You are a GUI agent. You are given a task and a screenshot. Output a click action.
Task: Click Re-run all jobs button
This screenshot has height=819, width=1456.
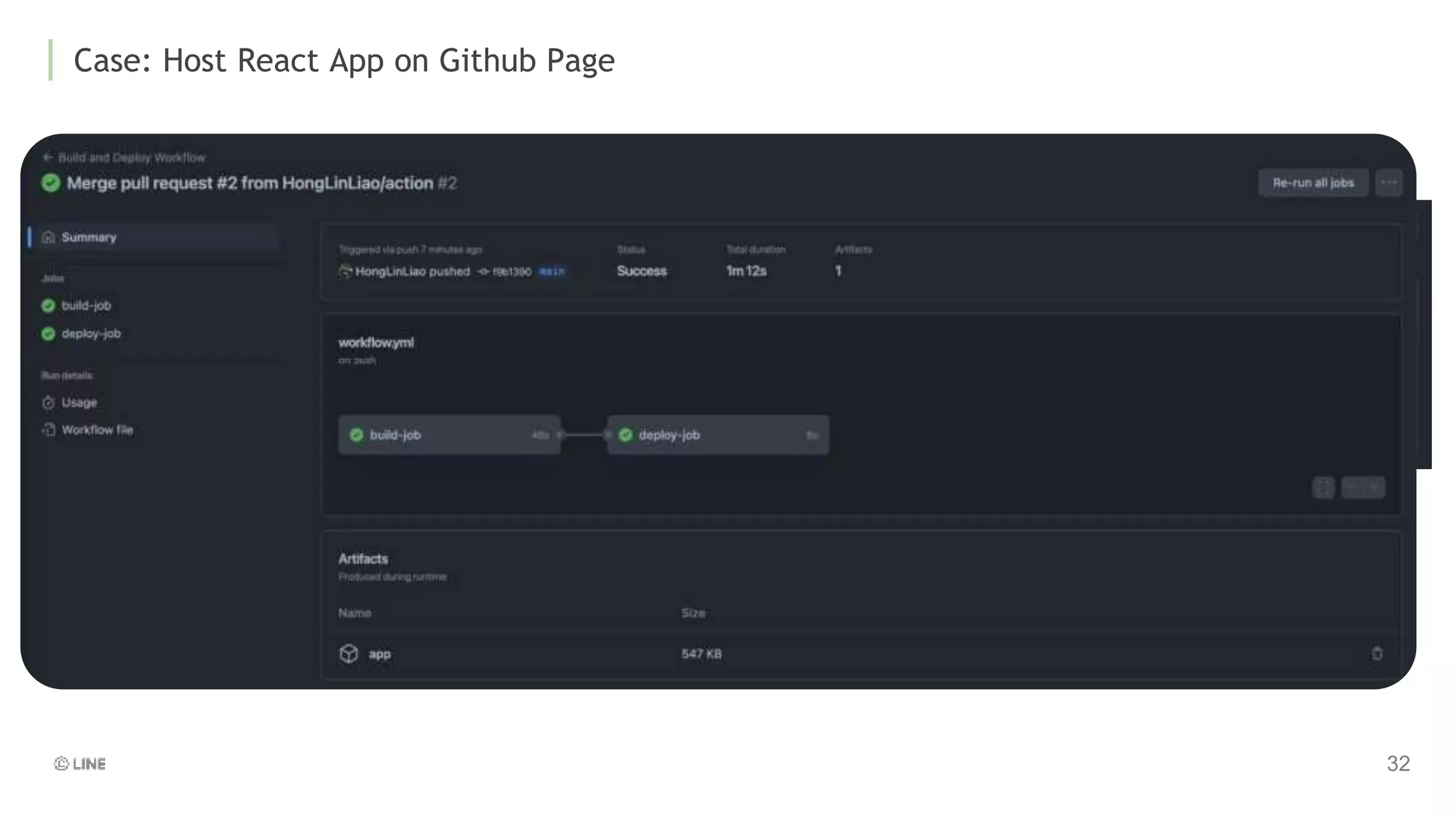pos(1312,183)
